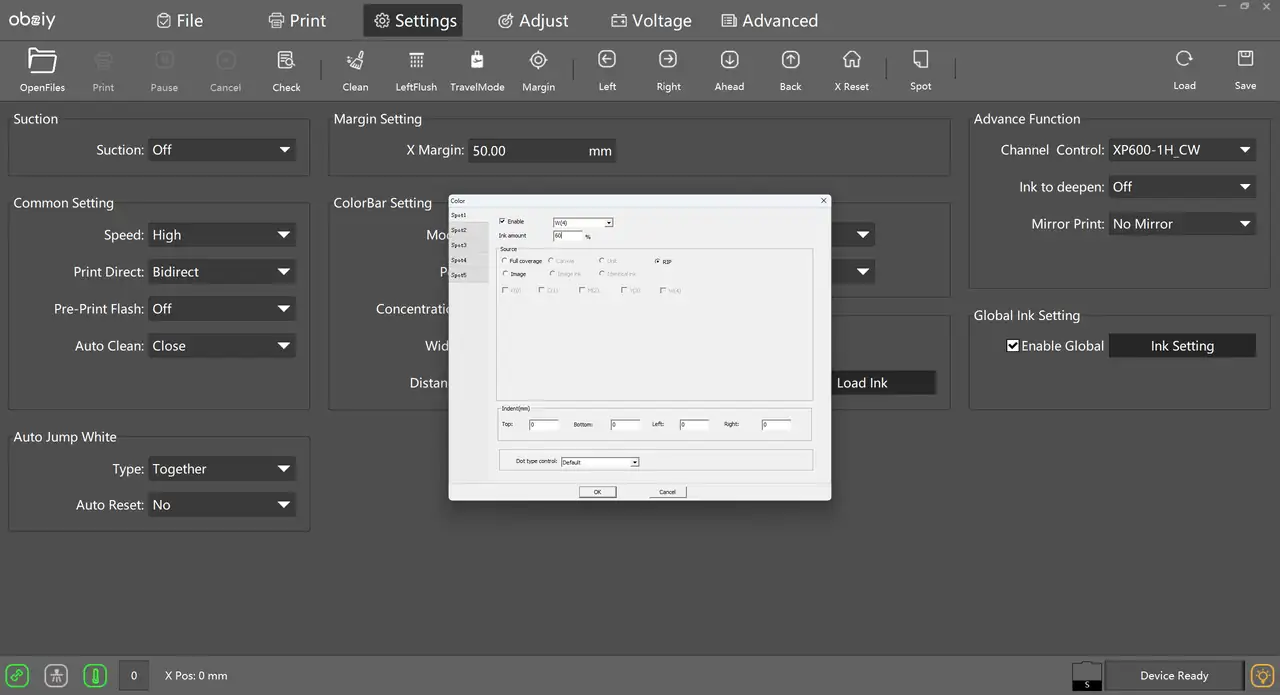Uncheck the Enable Global checkbox

(x=1013, y=346)
